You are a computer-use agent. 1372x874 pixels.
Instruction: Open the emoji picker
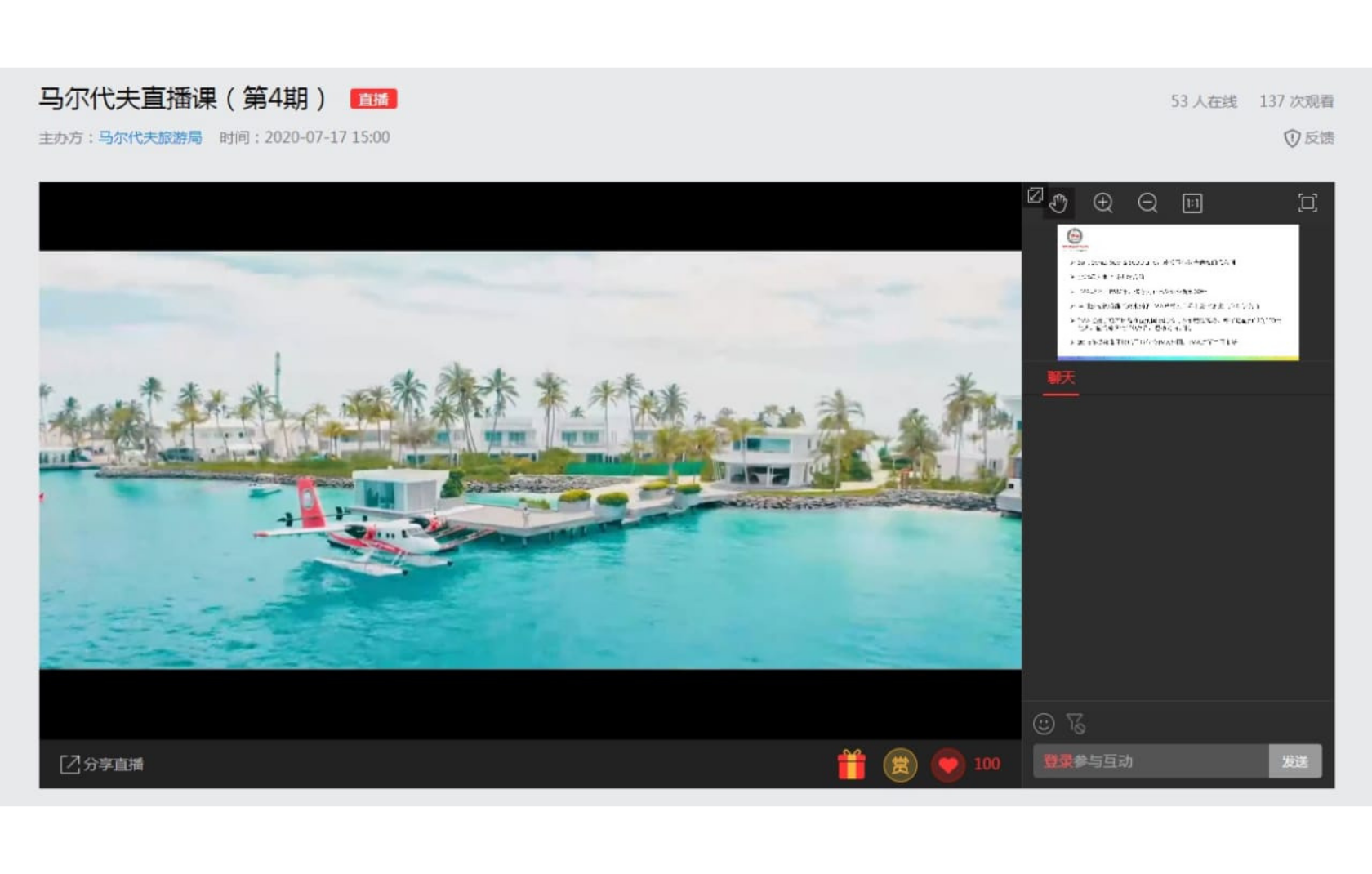(1044, 724)
